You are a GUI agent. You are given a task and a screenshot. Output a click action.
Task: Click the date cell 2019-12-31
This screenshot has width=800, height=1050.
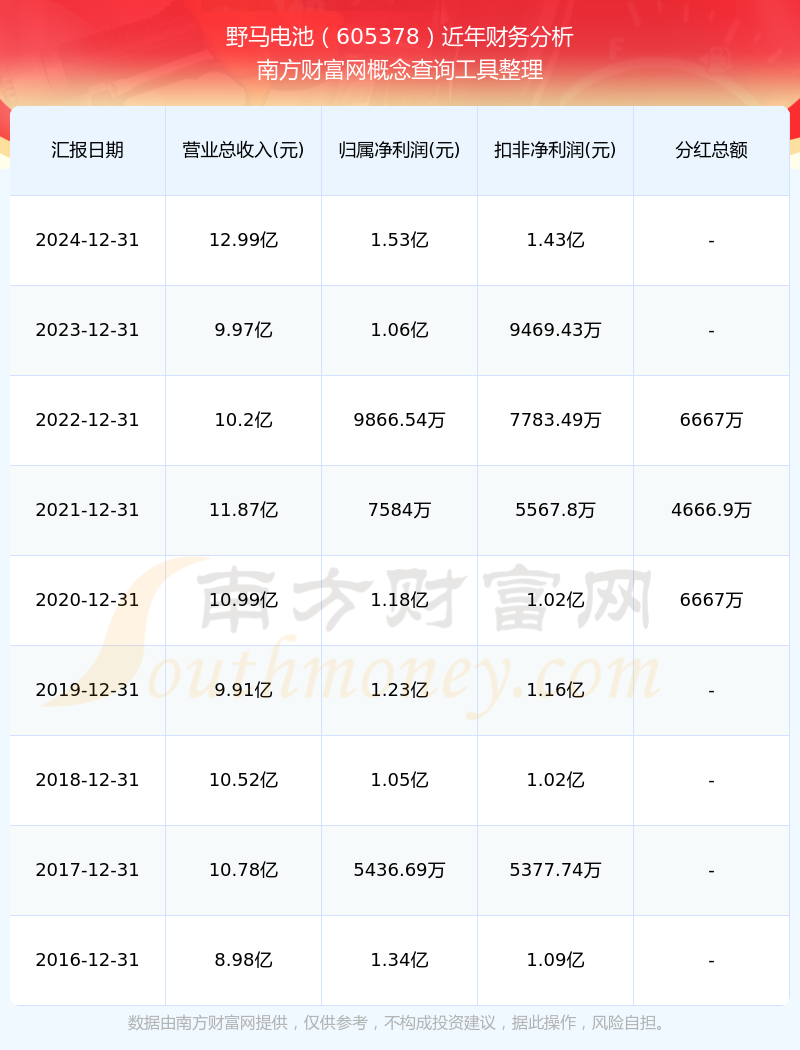(88, 690)
